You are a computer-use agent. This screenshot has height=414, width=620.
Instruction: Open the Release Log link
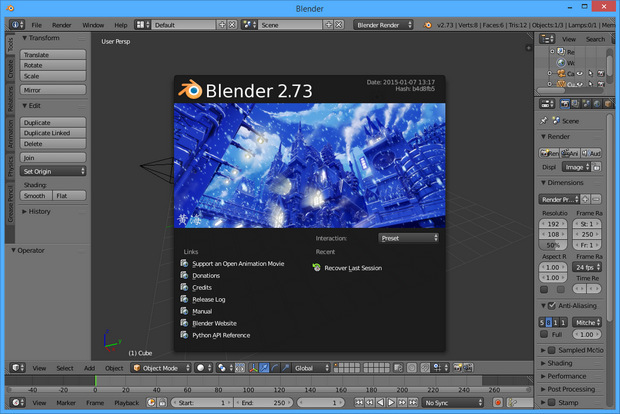(x=209, y=299)
